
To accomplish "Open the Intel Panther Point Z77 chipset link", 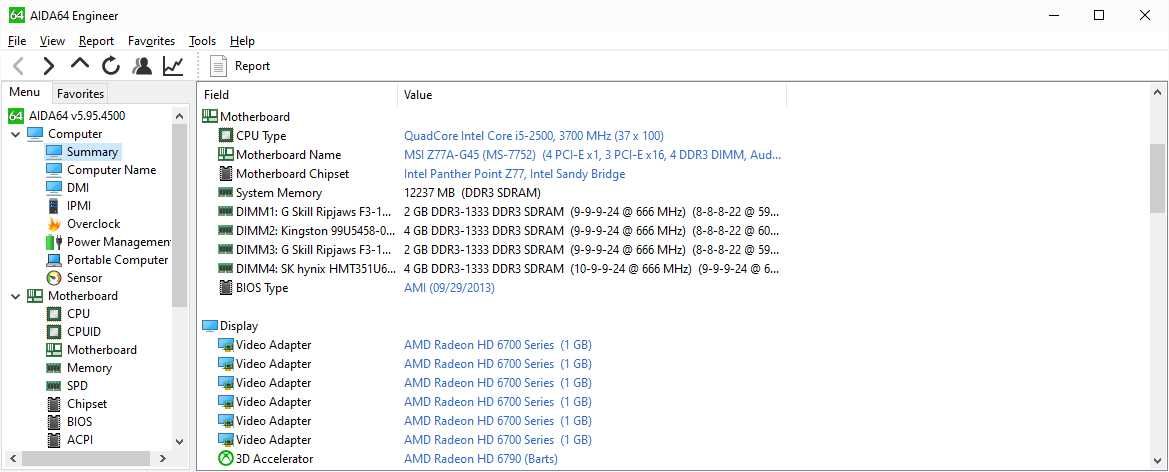I will pyautogui.click(x=514, y=174).
